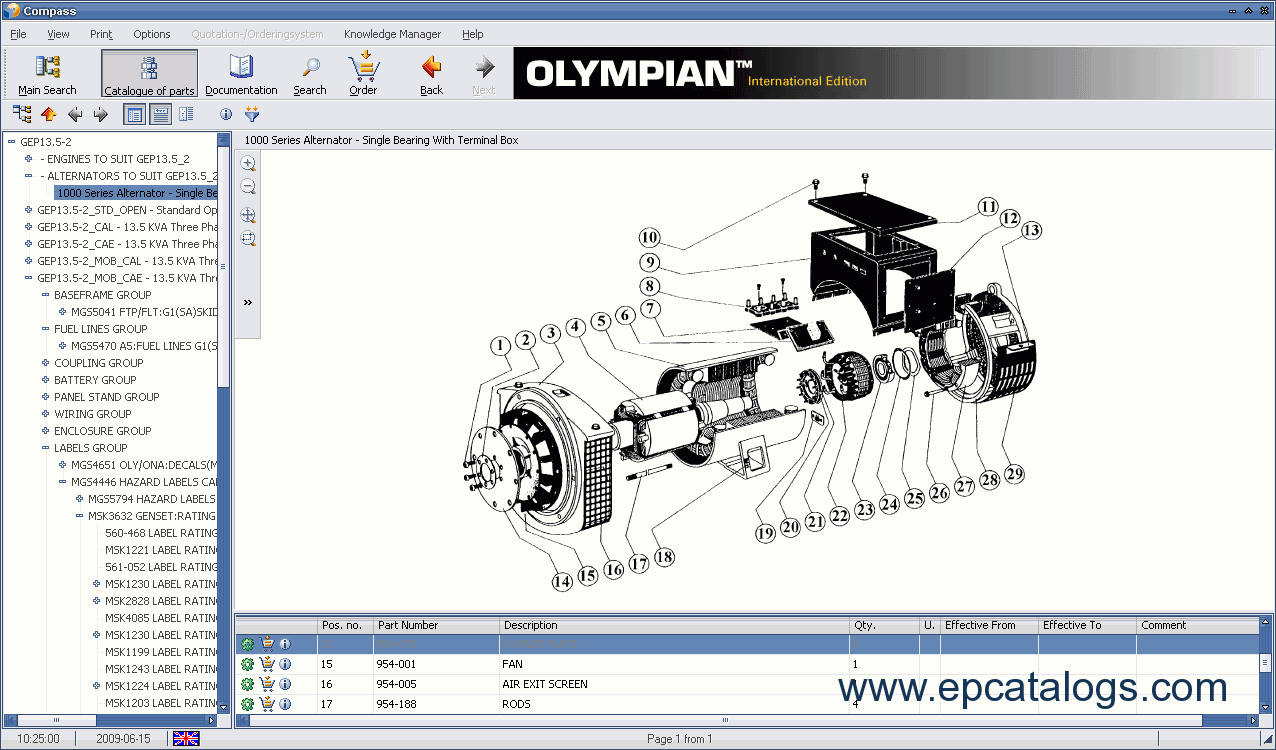
Task: Click the Part Number column header
Action: 408,625
